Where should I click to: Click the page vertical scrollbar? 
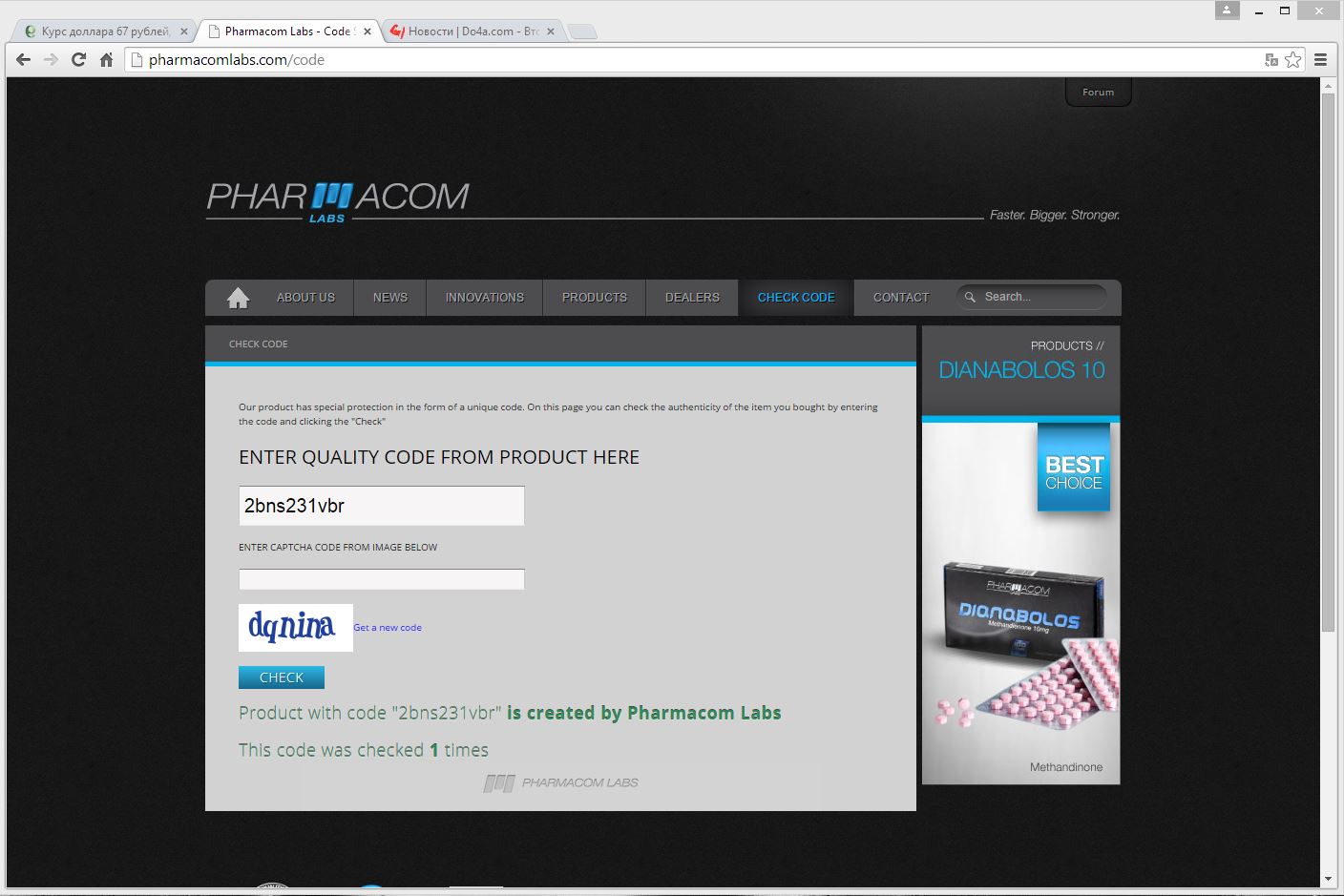(1328, 363)
